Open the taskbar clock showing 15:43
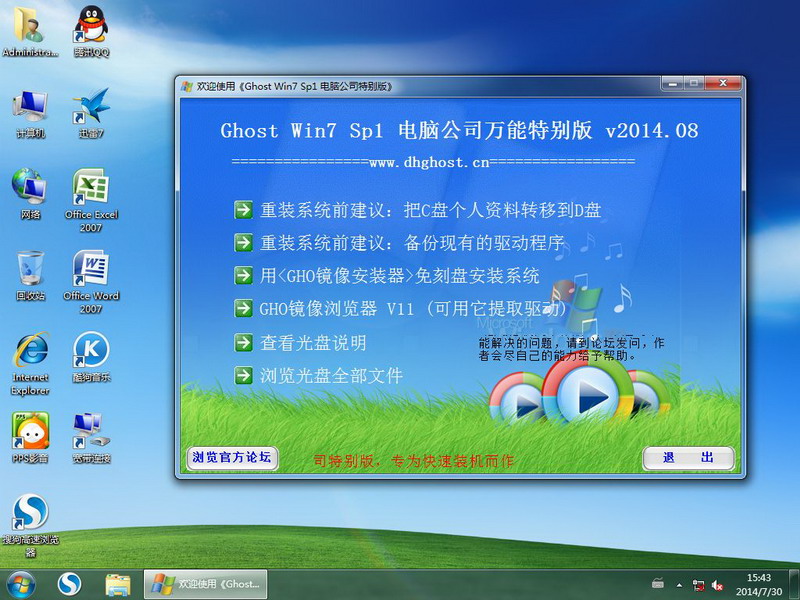This screenshot has height=600, width=800. tap(759, 578)
